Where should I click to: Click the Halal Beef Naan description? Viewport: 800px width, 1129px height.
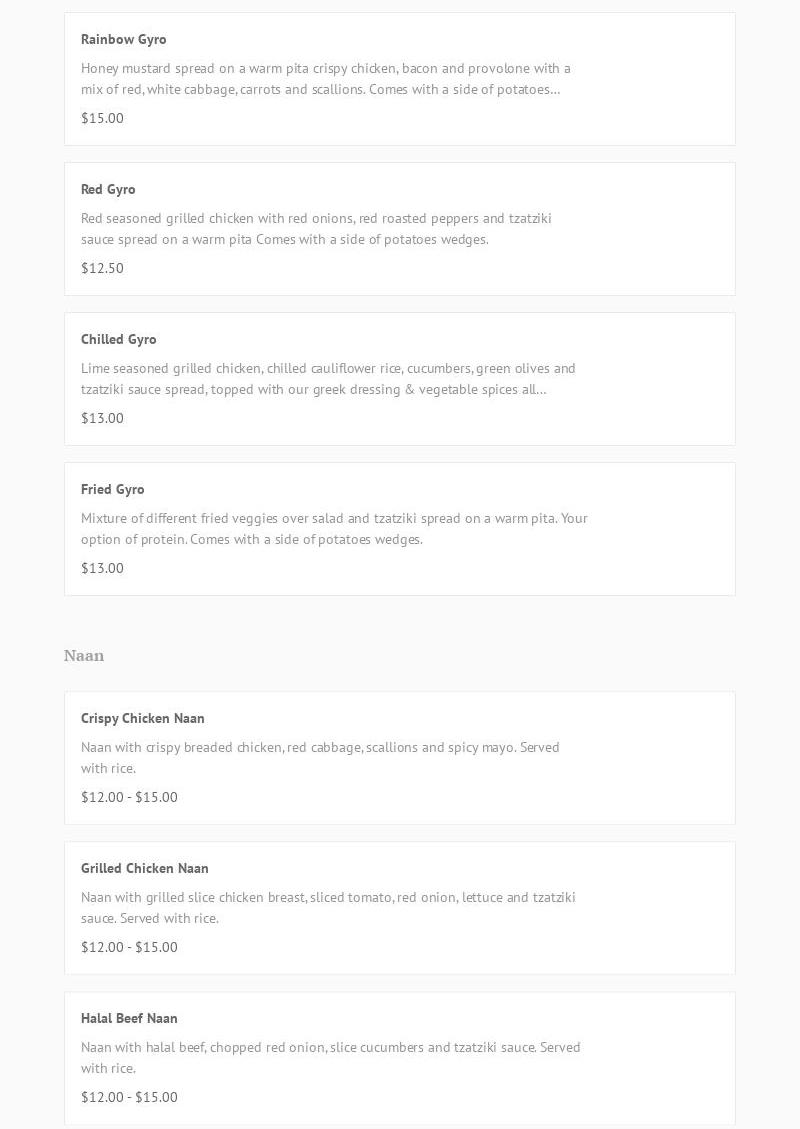(330, 1058)
